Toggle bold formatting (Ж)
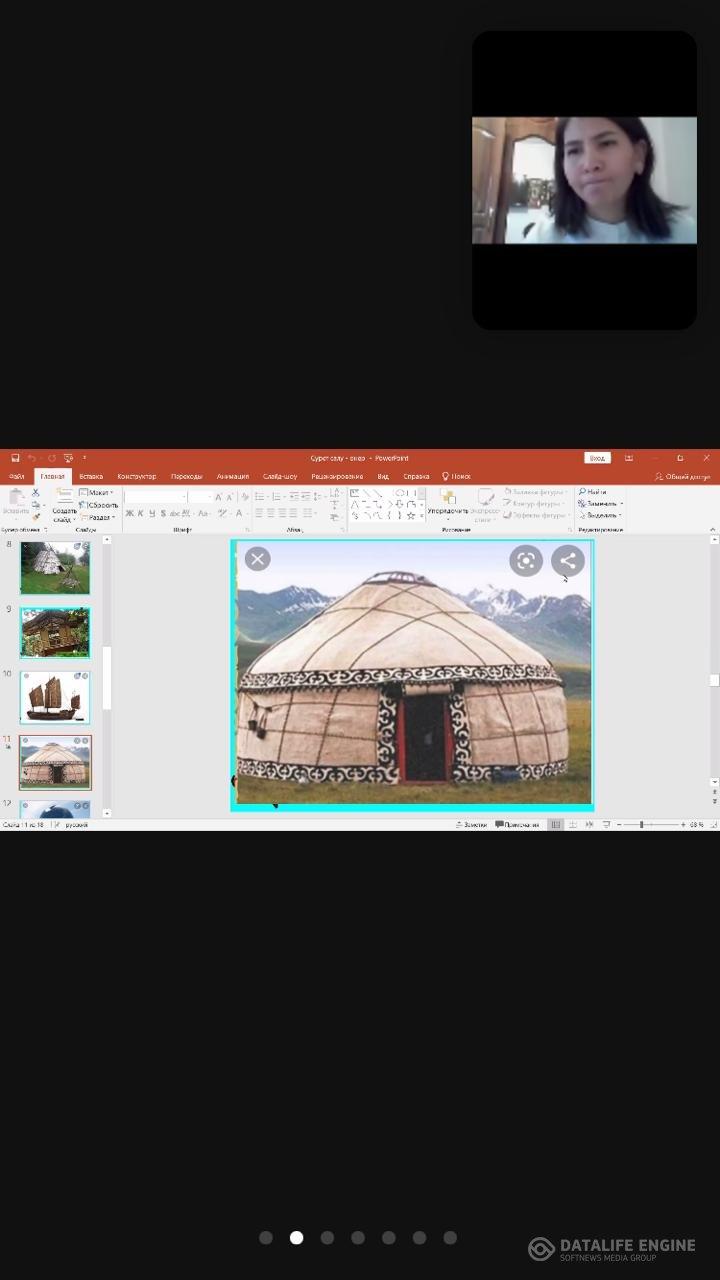This screenshot has width=720, height=1280. [x=129, y=514]
